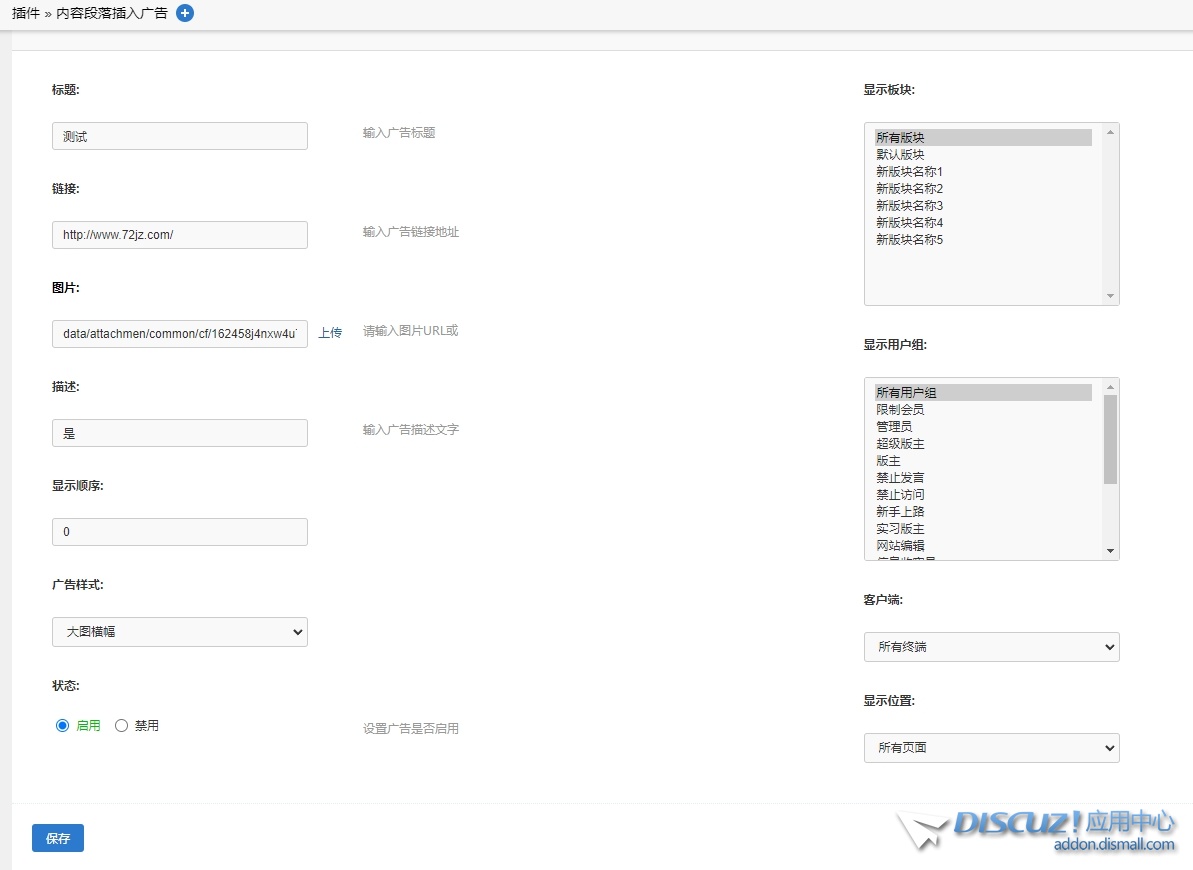Expand the 显示位置 dropdown
Screen dimensions: 1193x870
point(991,747)
